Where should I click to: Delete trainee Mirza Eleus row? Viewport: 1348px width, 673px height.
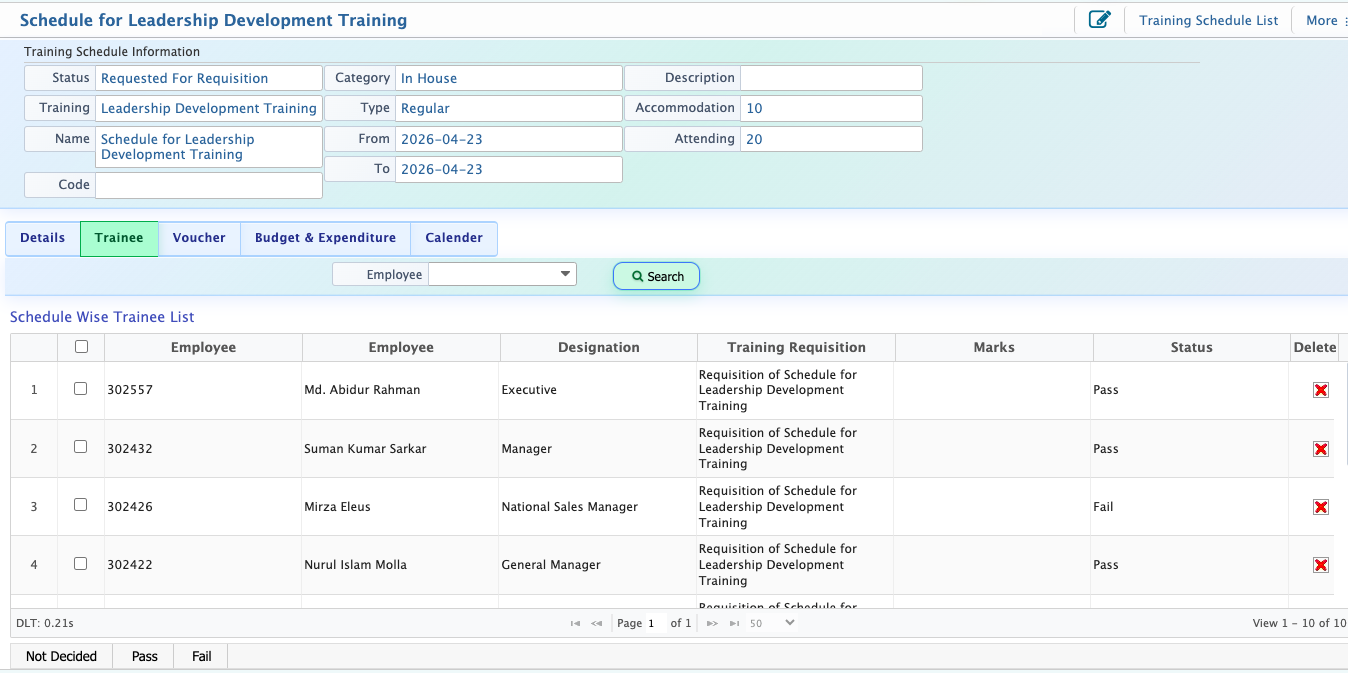coord(1320,507)
